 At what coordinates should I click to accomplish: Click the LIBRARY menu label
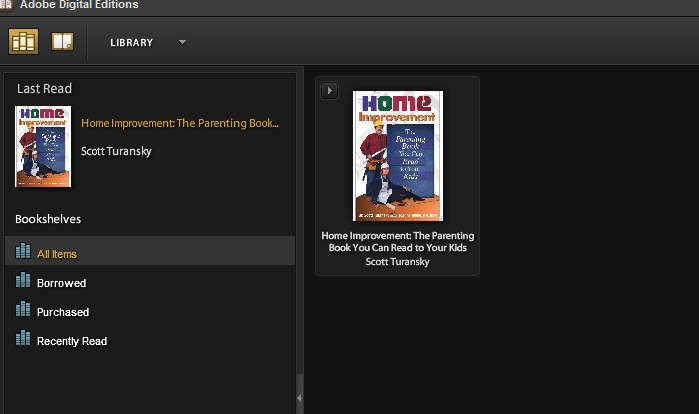pyautogui.click(x=132, y=42)
